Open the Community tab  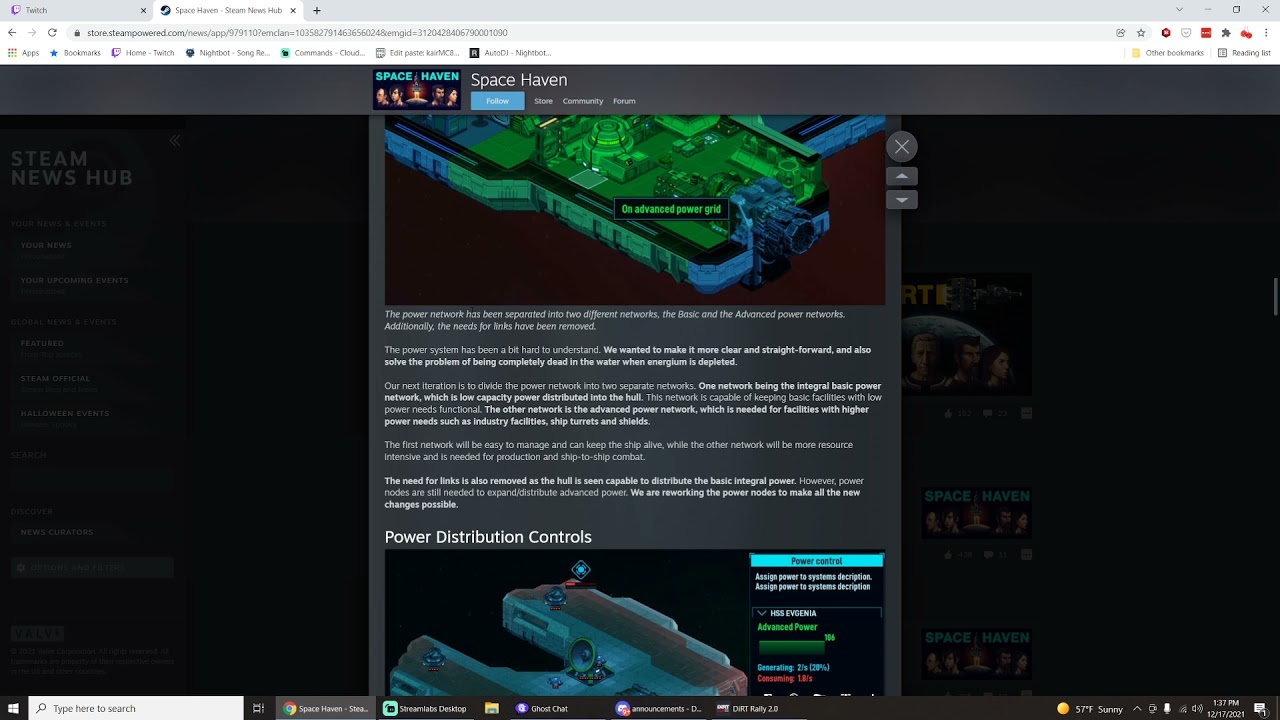click(583, 101)
